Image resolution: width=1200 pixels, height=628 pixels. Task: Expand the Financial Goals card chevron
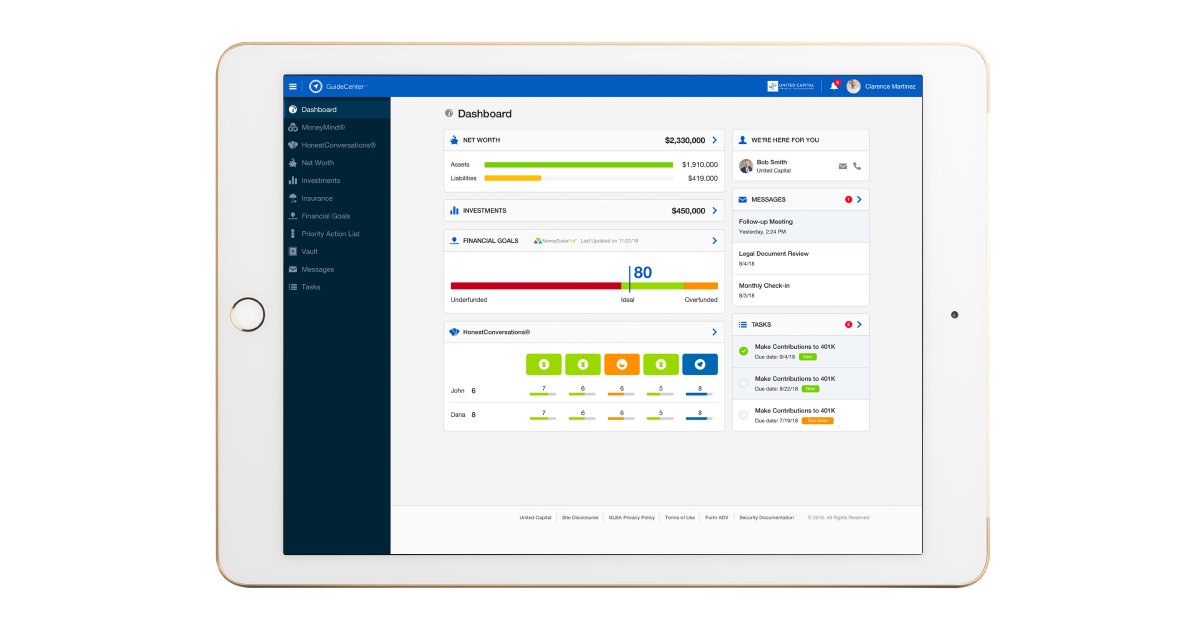coord(714,241)
